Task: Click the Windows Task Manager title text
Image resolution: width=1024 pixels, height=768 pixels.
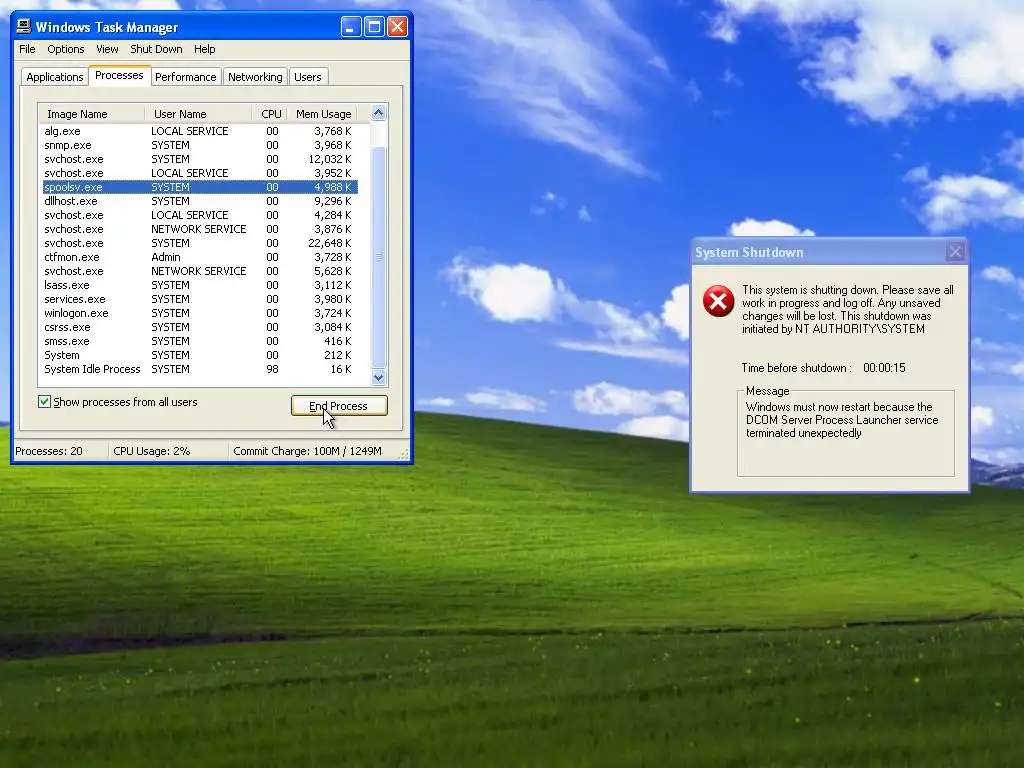Action: [106, 27]
